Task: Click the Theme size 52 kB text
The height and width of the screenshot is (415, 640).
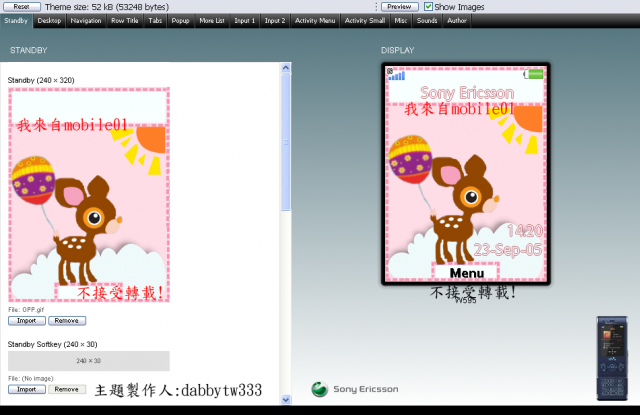Action: tap(107, 7)
